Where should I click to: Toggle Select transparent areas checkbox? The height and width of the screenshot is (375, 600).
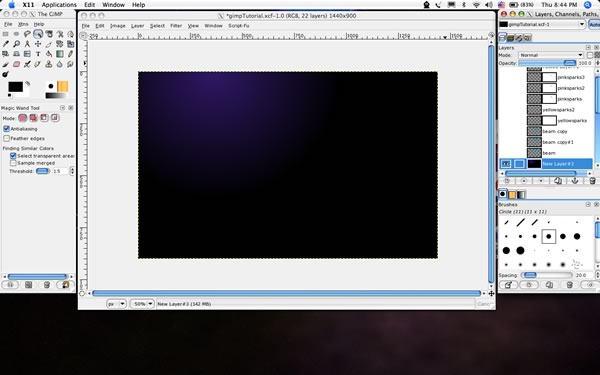(x=13, y=155)
